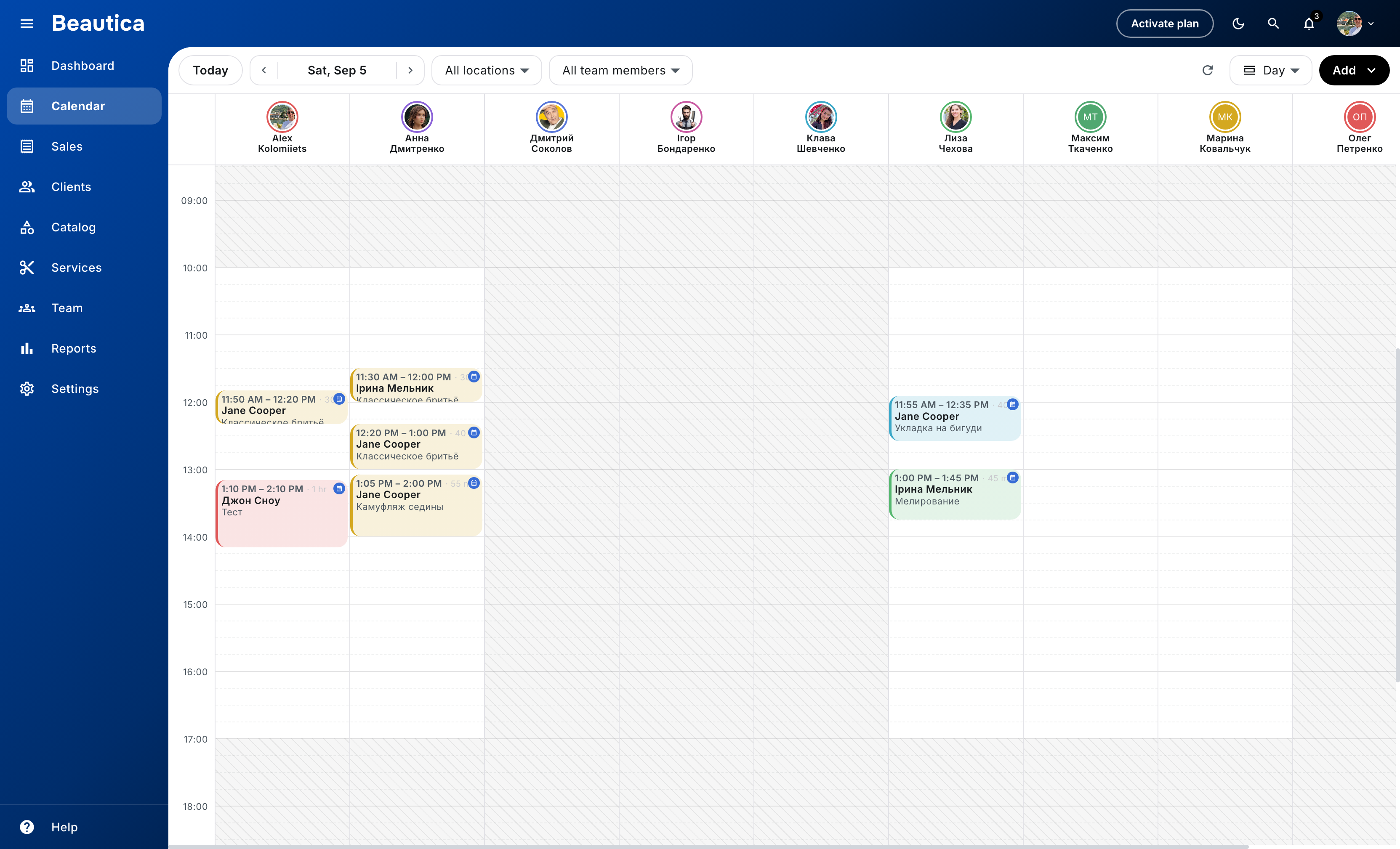Expand All locations dropdown
Viewport: 1400px width, 849px height.
click(486, 70)
